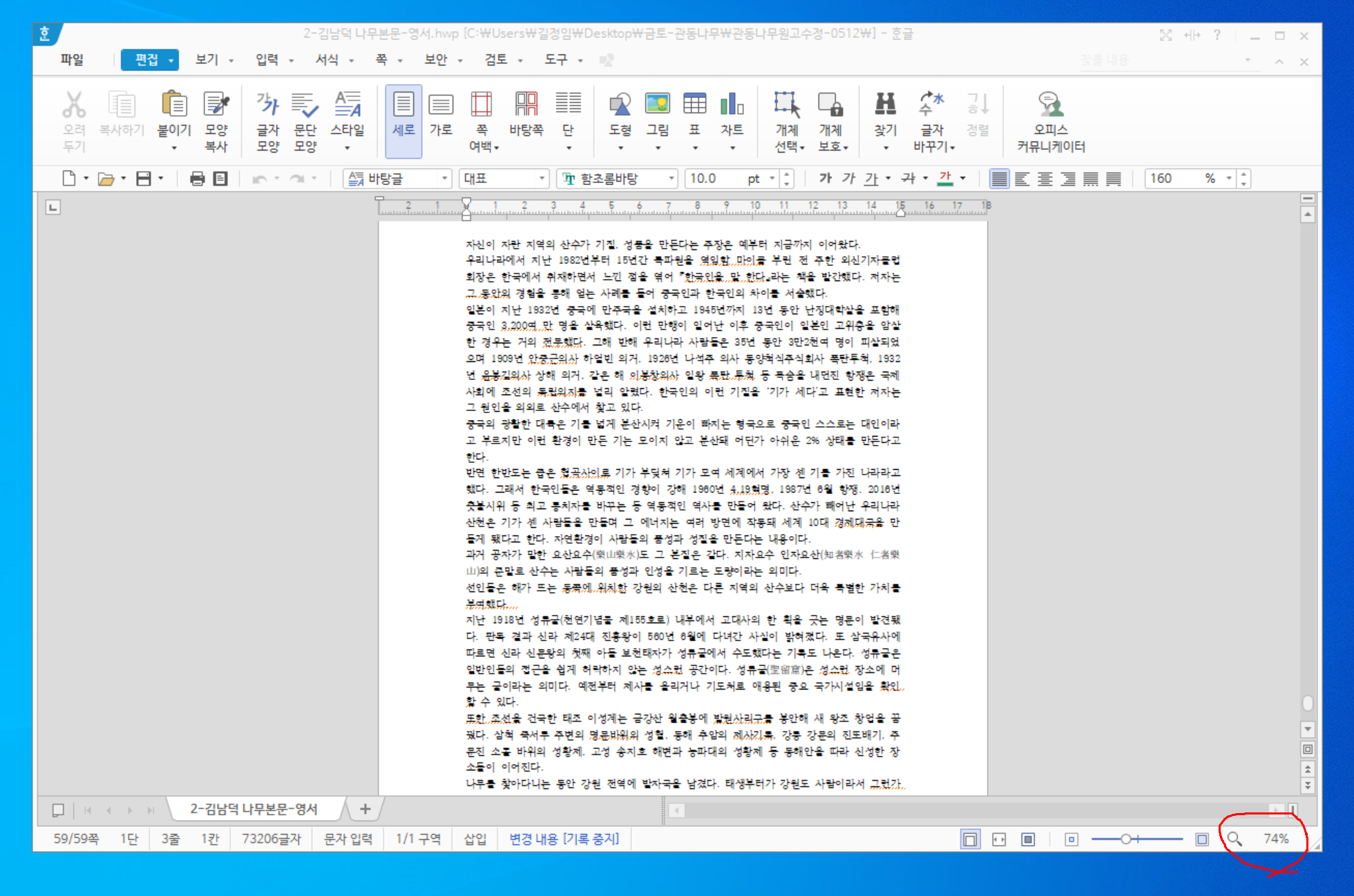Click the Object Protect (개체 보호) icon
The height and width of the screenshot is (896, 1354).
(830, 104)
